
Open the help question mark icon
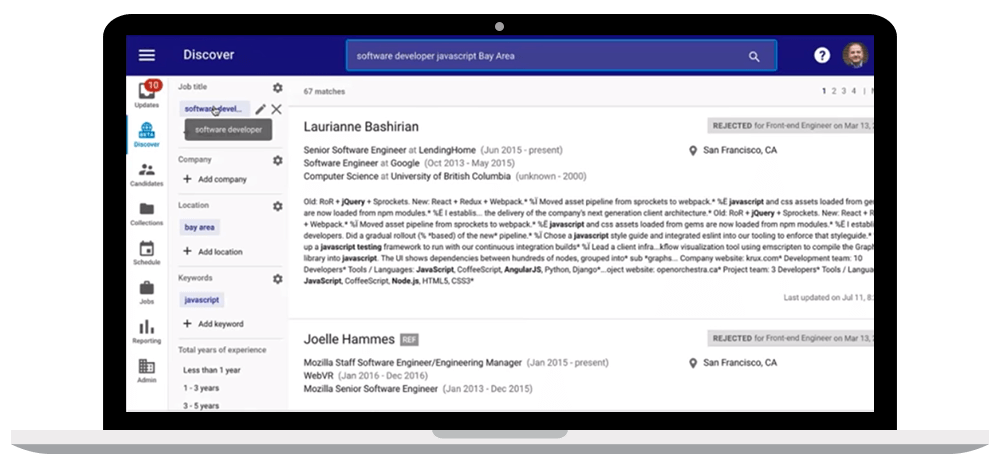click(x=822, y=56)
